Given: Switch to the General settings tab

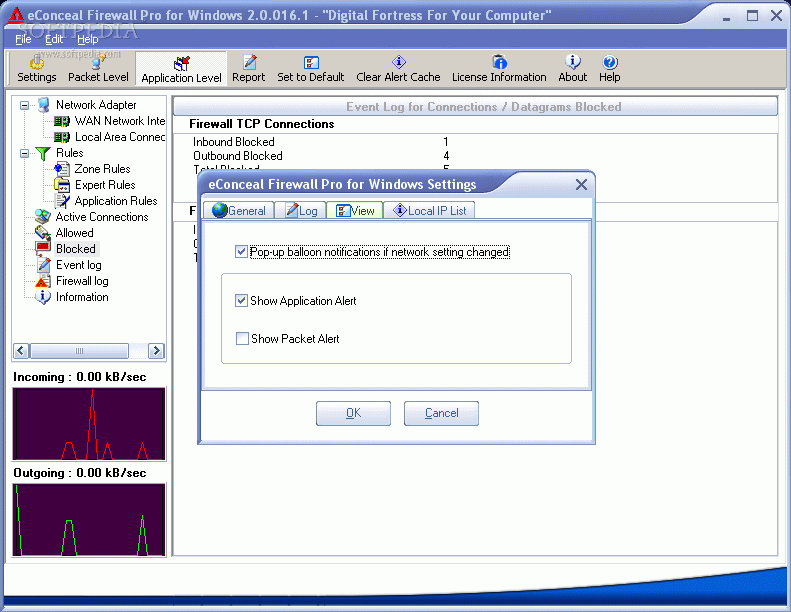Looking at the screenshot, I should (x=239, y=210).
